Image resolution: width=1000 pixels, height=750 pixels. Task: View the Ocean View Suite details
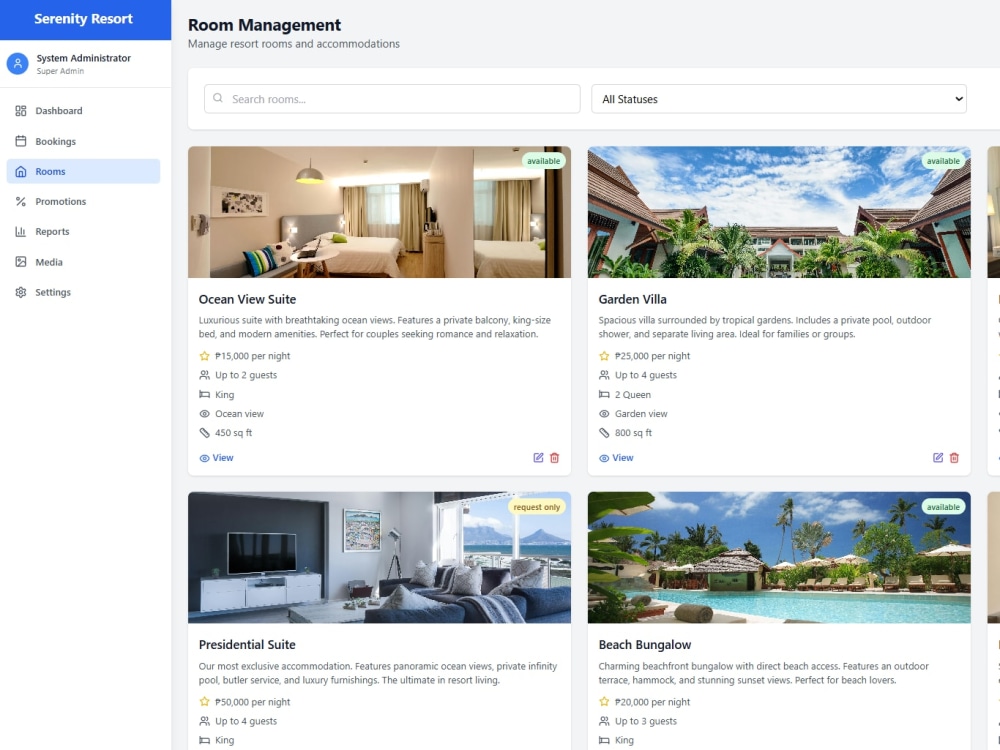(x=216, y=458)
